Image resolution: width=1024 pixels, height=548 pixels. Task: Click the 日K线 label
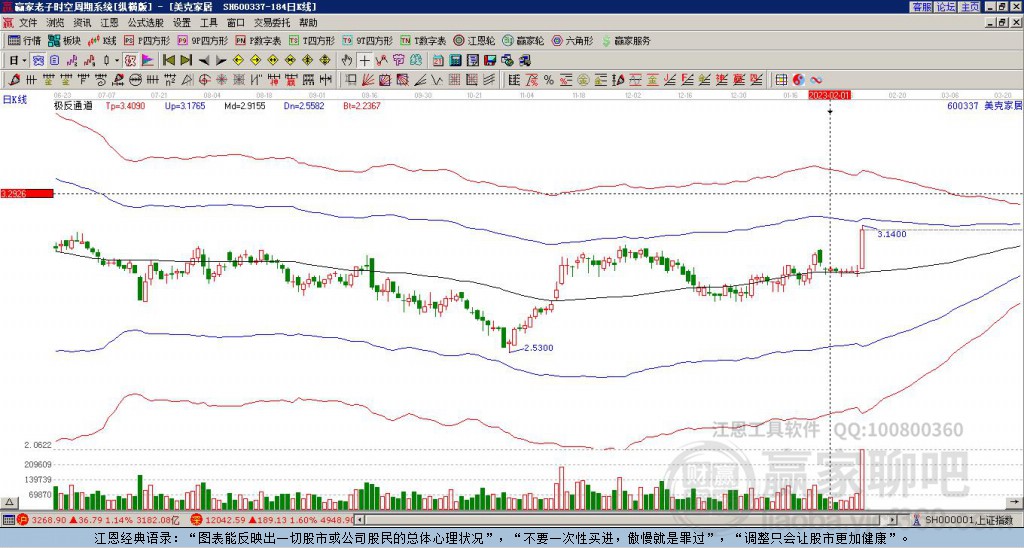14,100
